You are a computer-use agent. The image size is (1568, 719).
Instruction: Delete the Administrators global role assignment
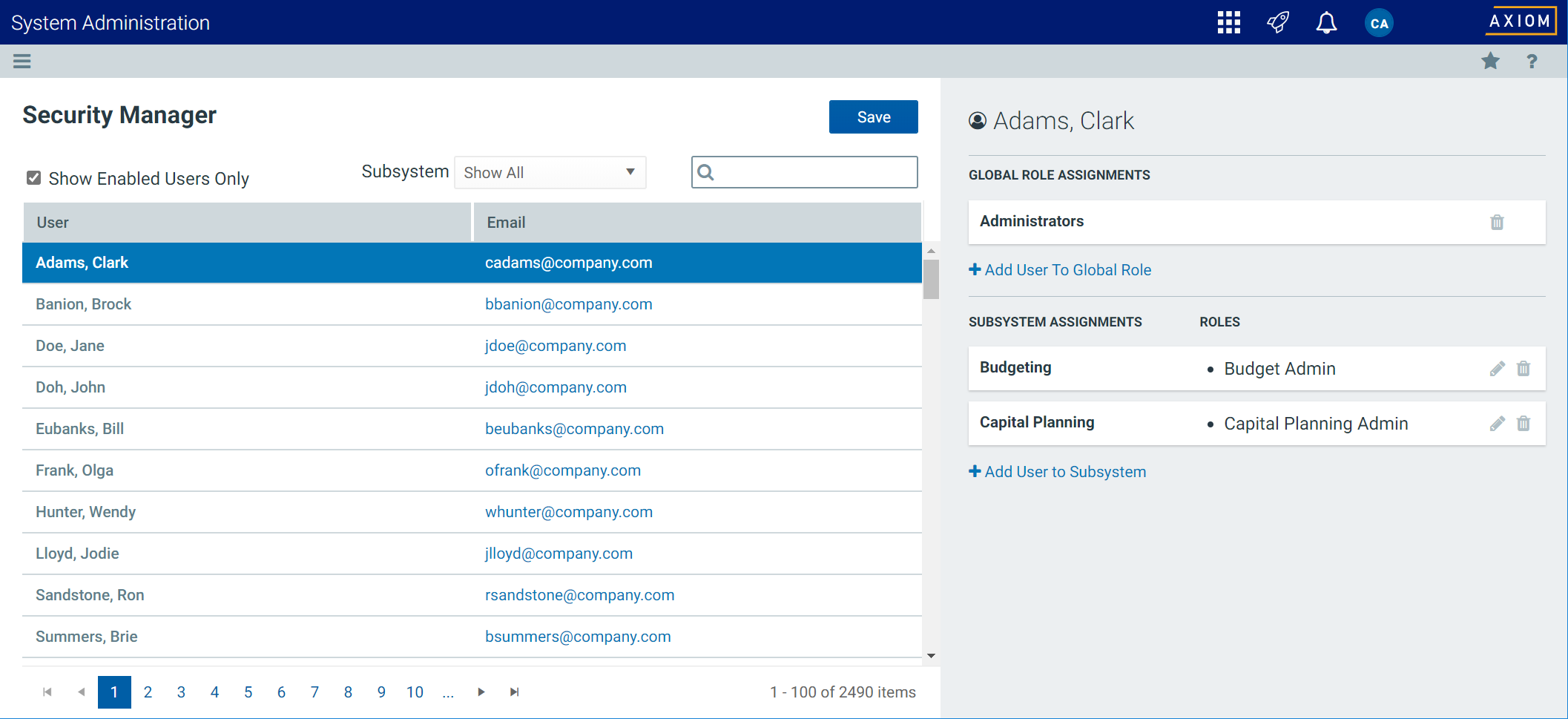1497,222
